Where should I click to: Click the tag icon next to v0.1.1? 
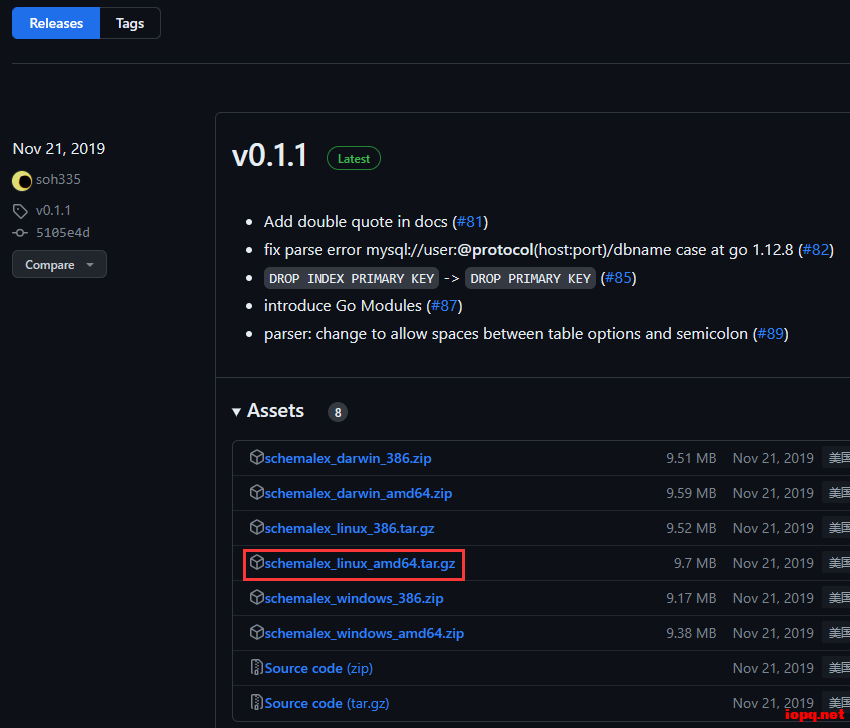point(20,211)
